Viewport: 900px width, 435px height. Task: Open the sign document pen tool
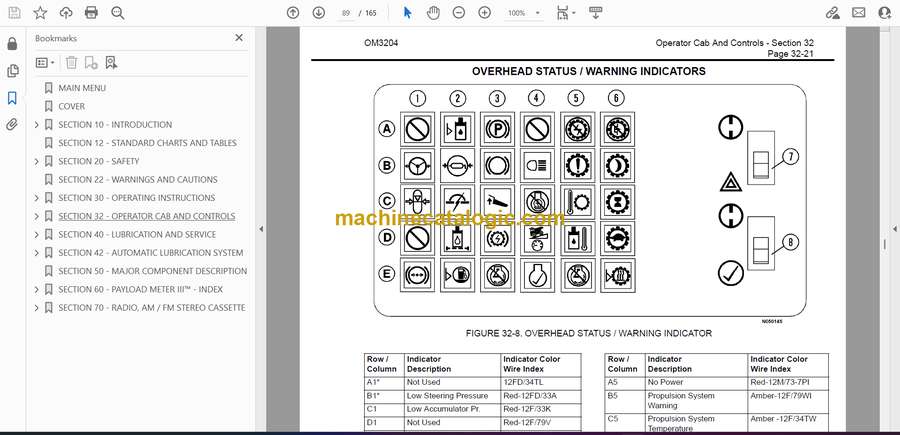click(x=832, y=13)
